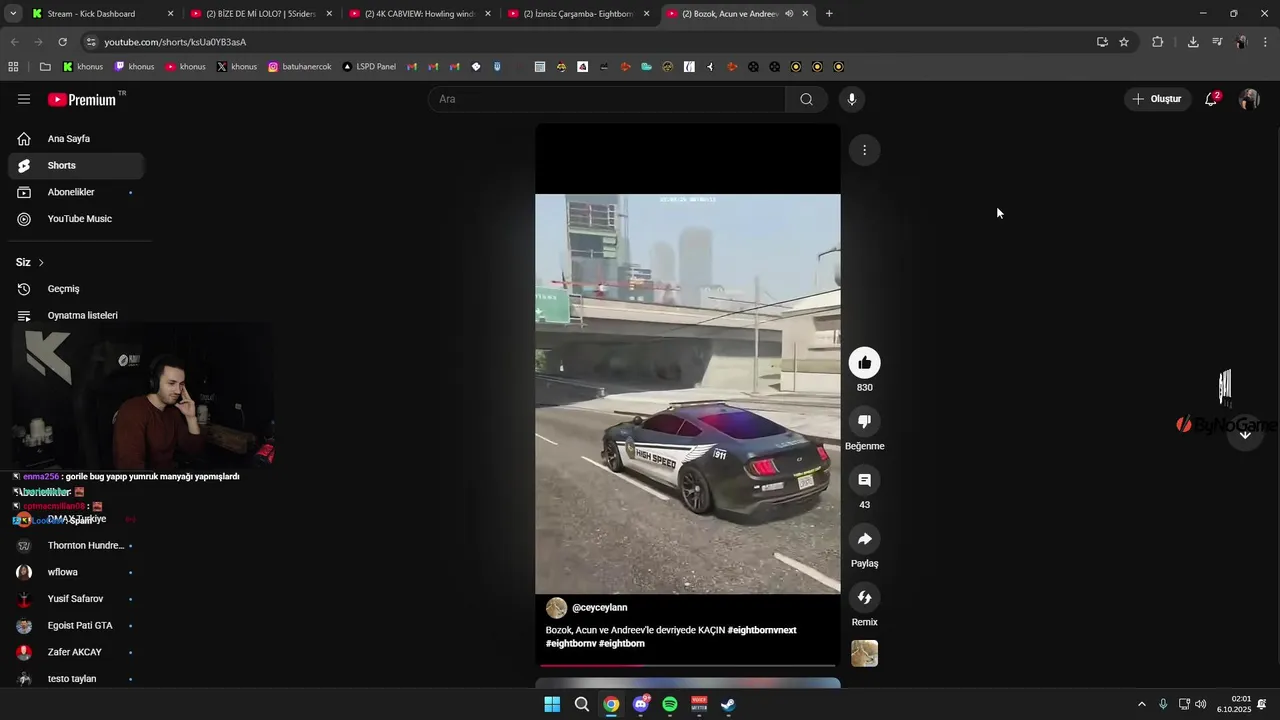
Task: Open the X khonus bookmark
Action: point(237,67)
